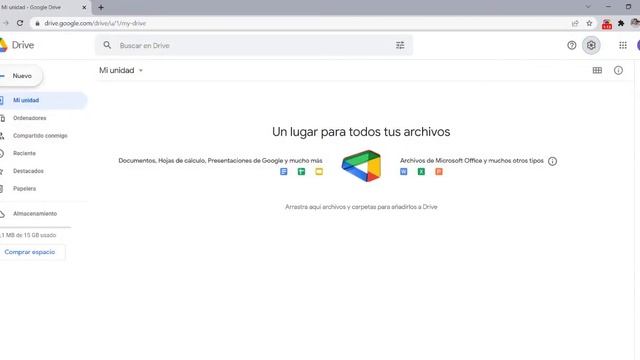Click the Microsoft Excel icon
640x360 pixels.
[421, 171]
